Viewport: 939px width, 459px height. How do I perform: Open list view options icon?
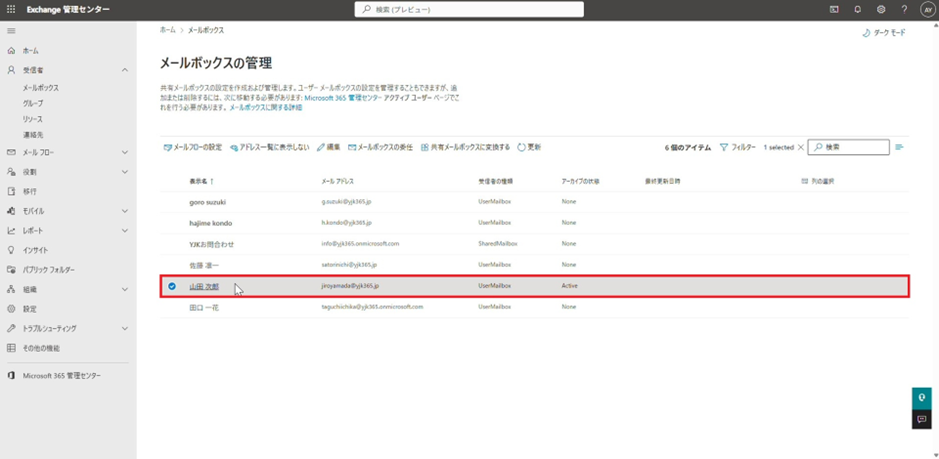(x=899, y=147)
